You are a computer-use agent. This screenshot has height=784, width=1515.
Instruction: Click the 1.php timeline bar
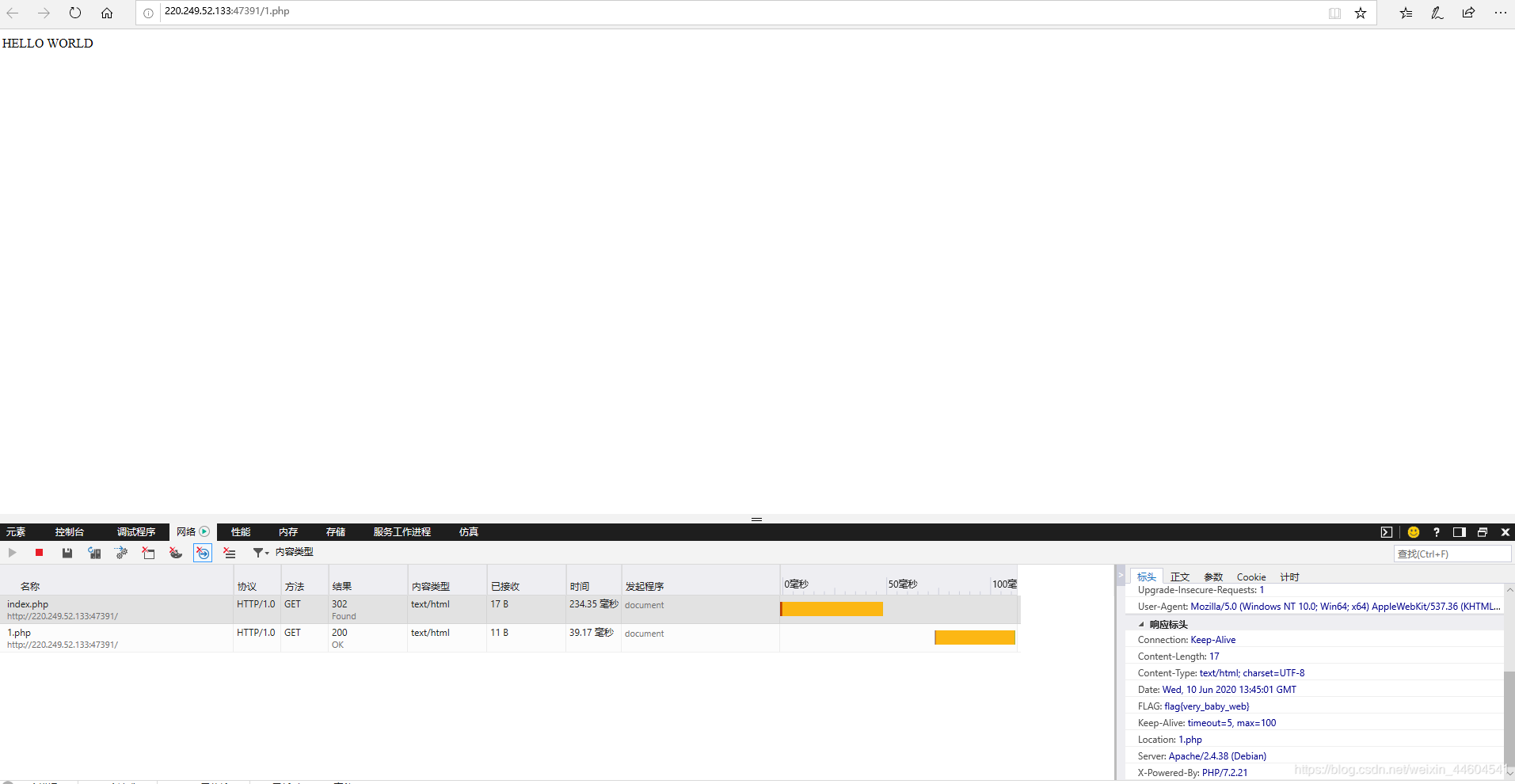[x=975, y=637]
